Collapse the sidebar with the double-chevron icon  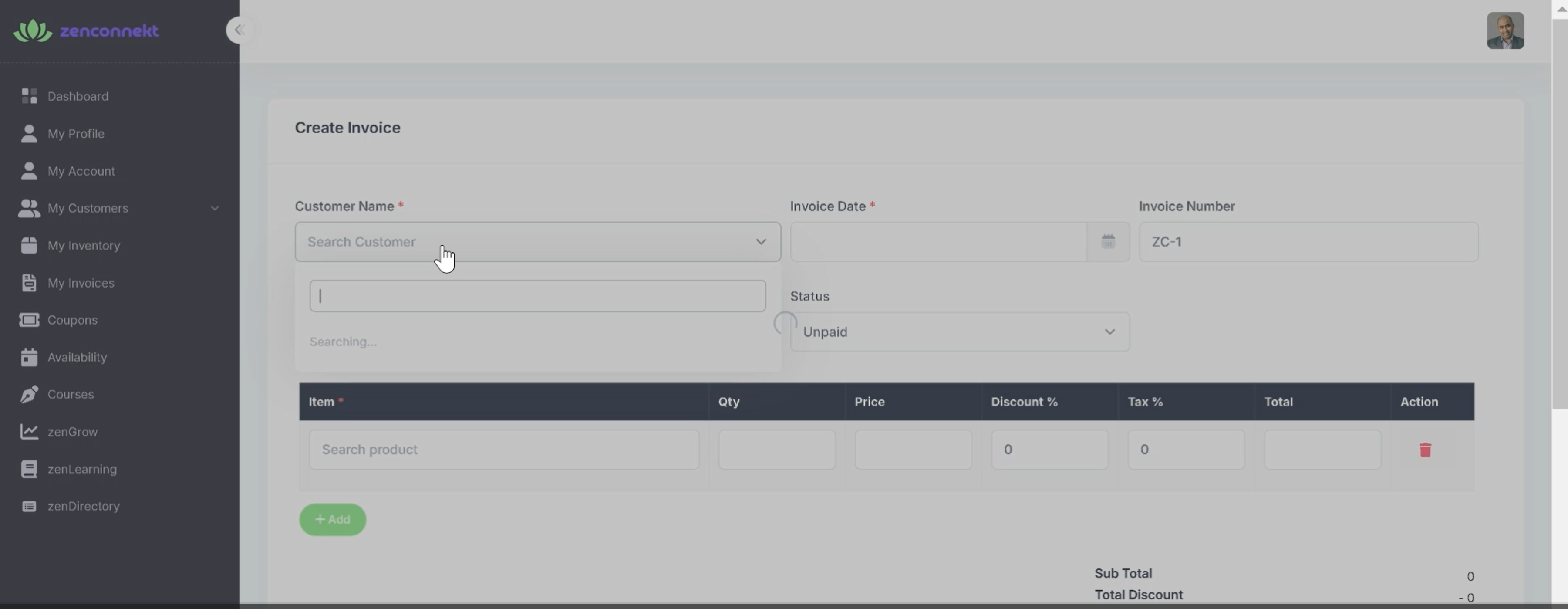239,30
